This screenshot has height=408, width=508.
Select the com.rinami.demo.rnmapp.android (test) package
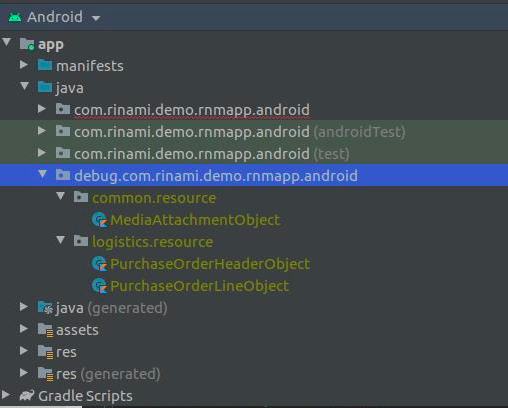[212, 154]
